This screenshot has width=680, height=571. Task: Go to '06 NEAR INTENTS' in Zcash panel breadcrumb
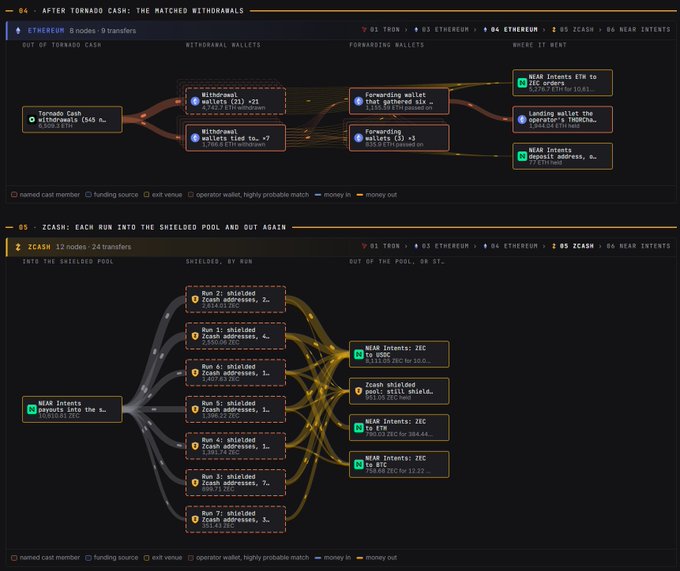tap(638, 246)
